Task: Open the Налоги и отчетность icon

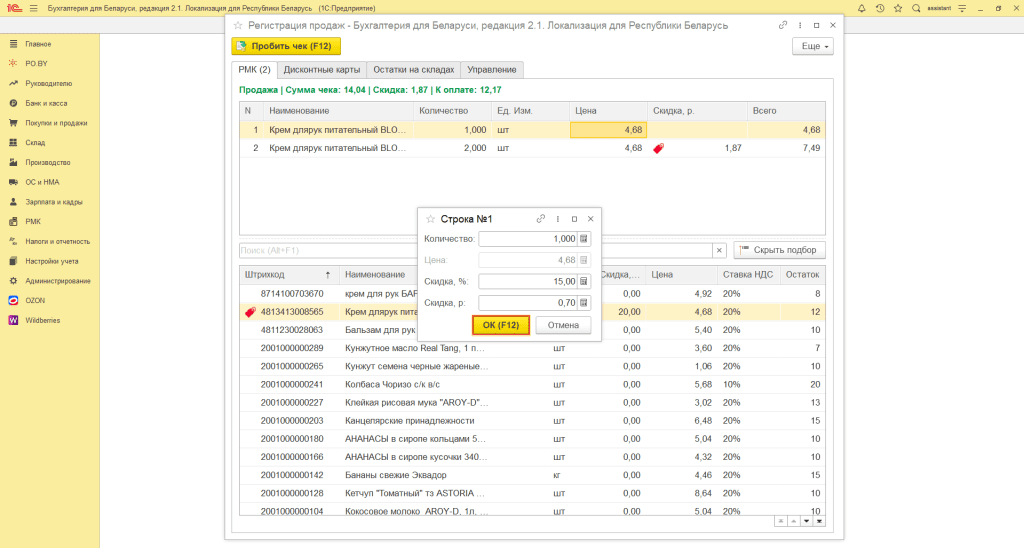Action: [13, 241]
